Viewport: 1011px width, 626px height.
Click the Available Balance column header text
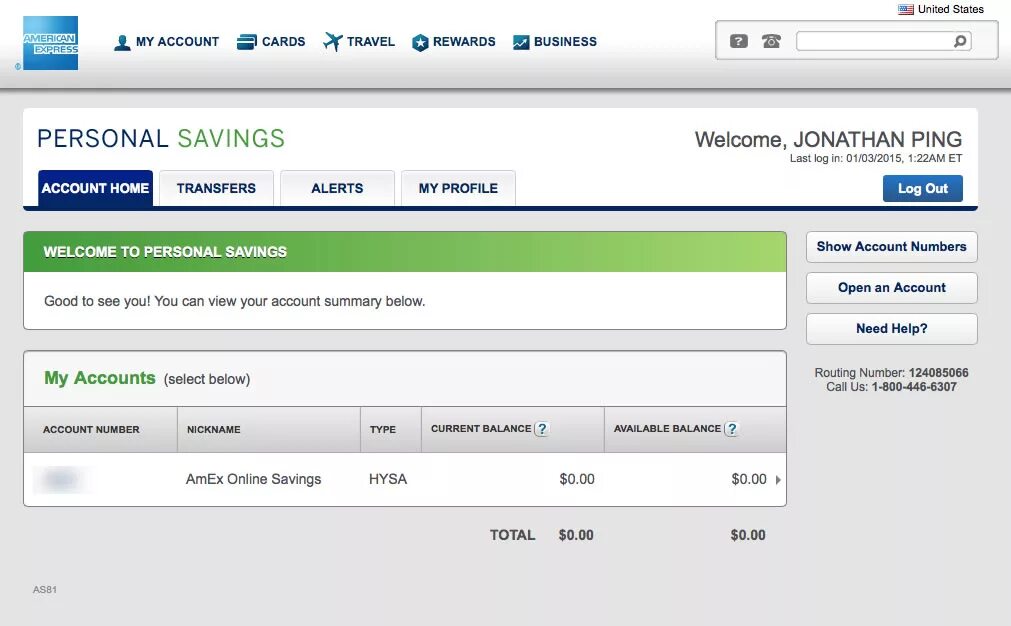coord(667,429)
